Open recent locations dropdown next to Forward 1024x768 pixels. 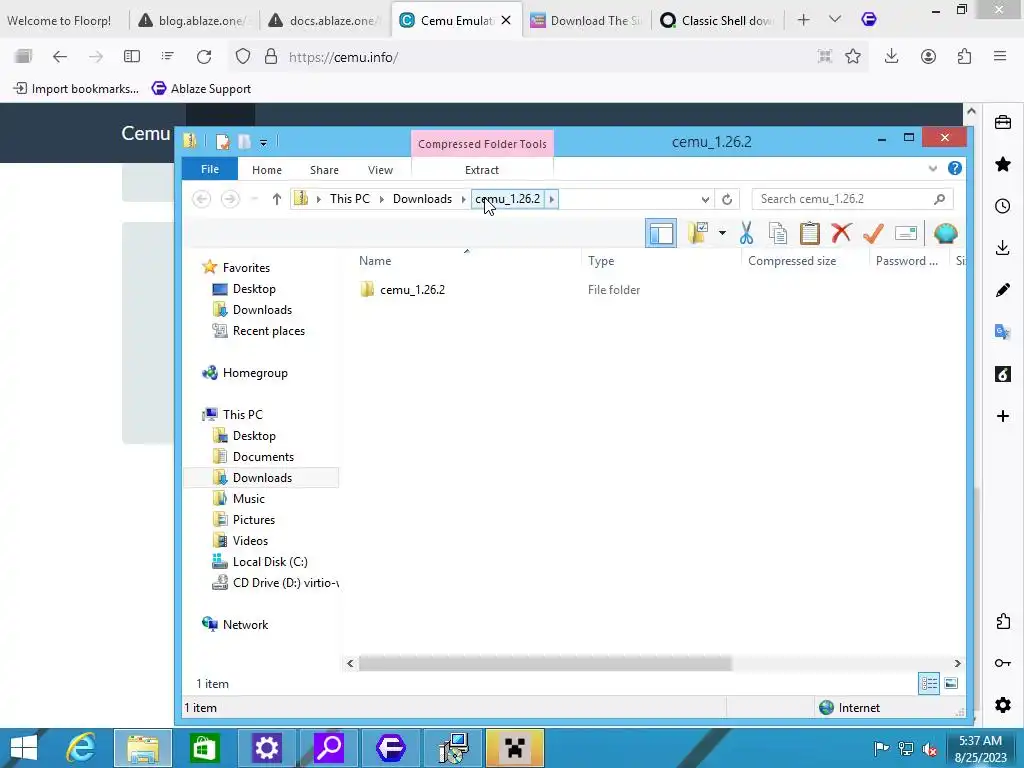pyautogui.click(x=254, y=199)
